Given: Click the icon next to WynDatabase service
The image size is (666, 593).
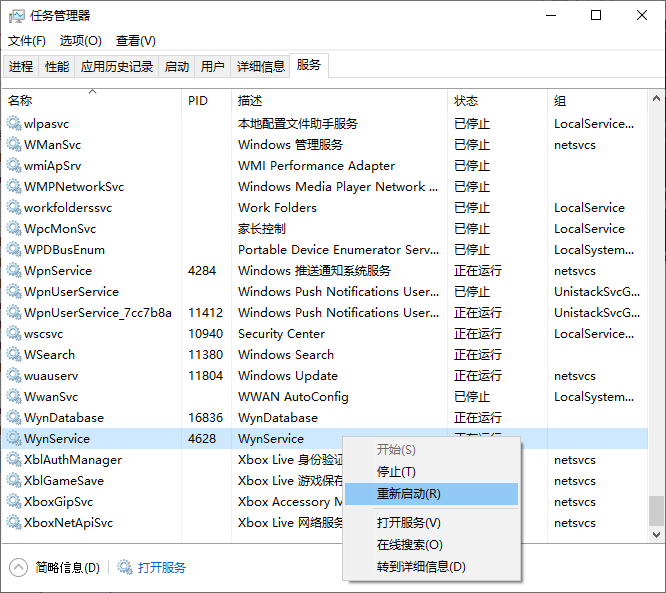Looking at the screenshot, I should pos(14,418).
